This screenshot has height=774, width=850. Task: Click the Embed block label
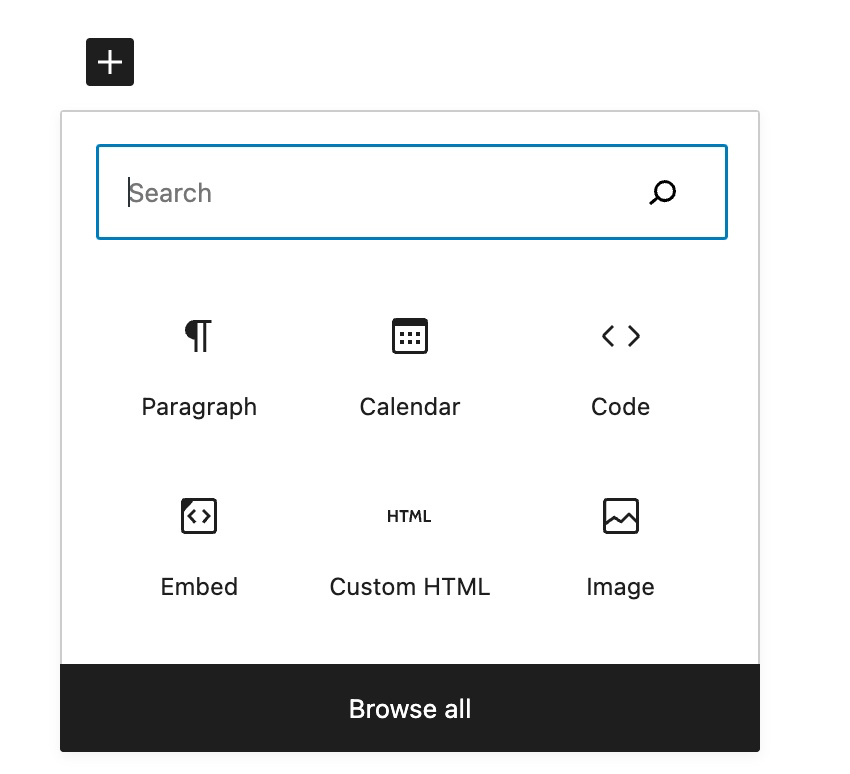coord(199,587)
